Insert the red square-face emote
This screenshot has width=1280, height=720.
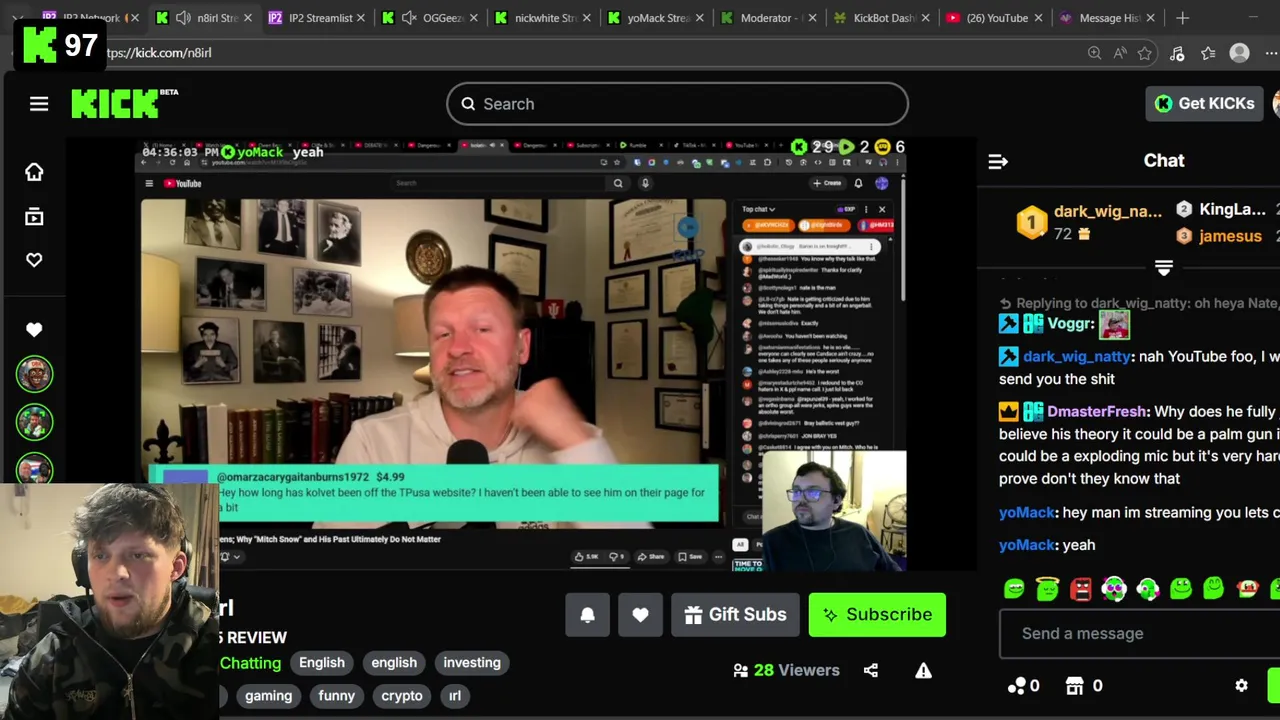click(x=1081, y=589)
